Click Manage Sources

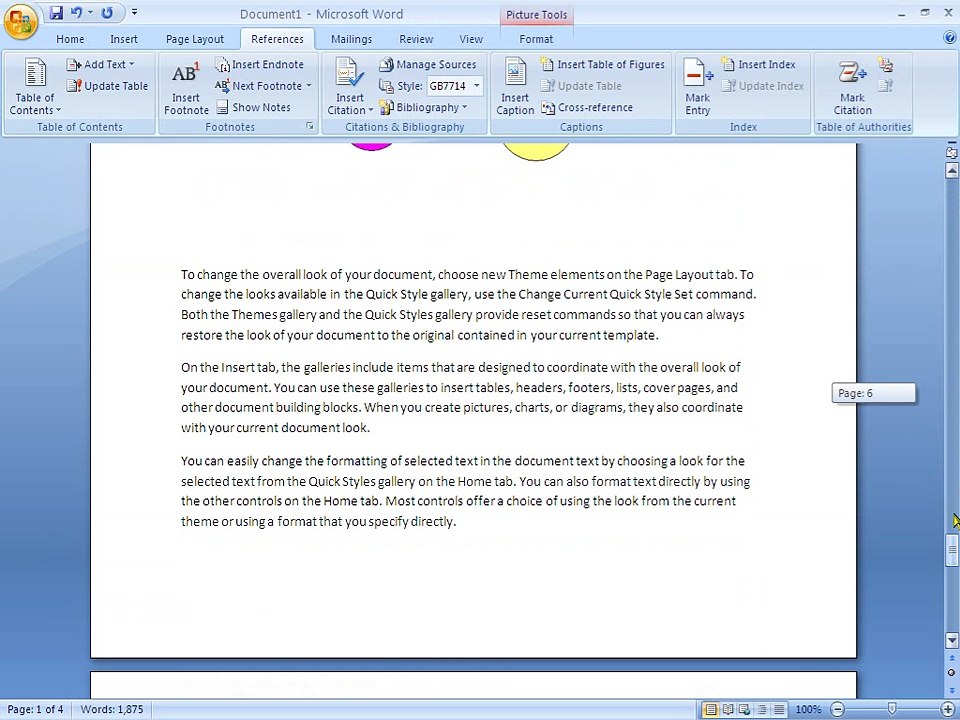(x=427, y=64)
